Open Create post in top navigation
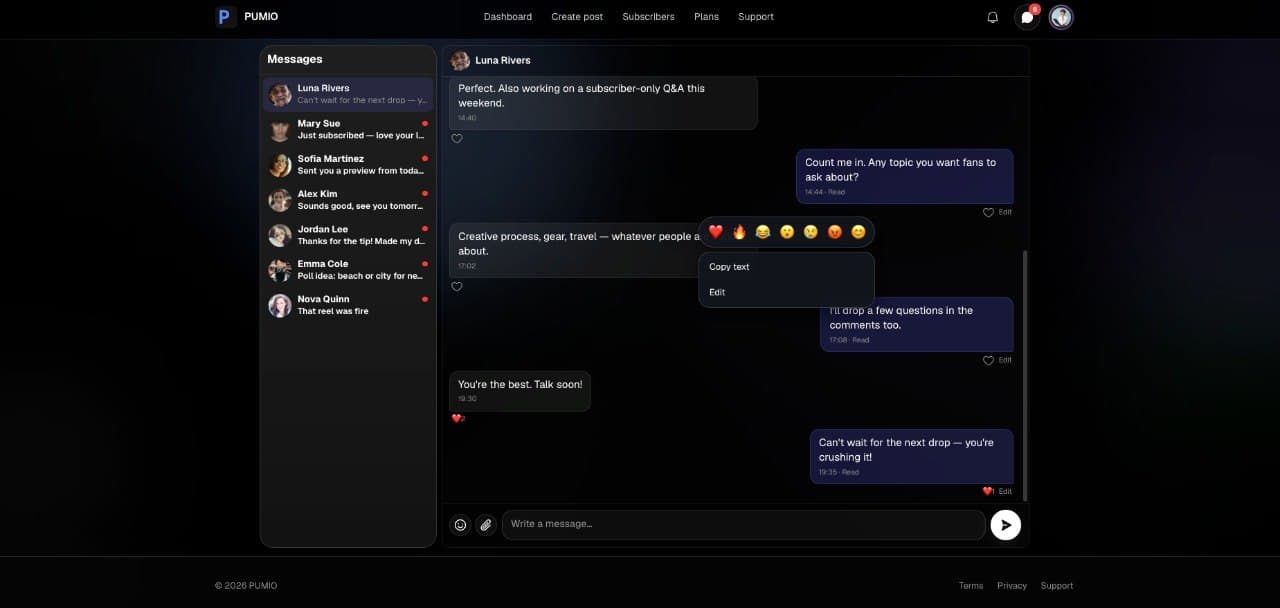Viewport: 1280px width, 608px height. [x=577, y=17]
